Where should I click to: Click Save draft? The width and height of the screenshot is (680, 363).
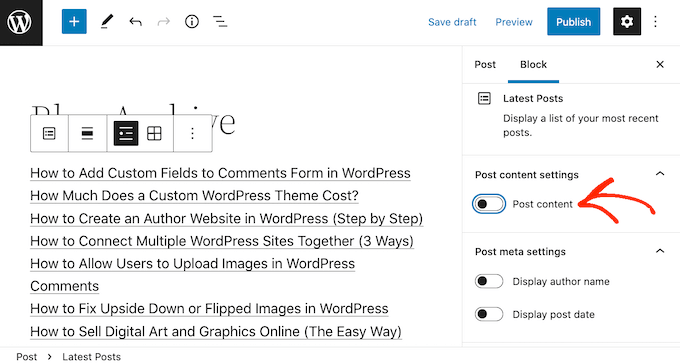tap(452, 22)
